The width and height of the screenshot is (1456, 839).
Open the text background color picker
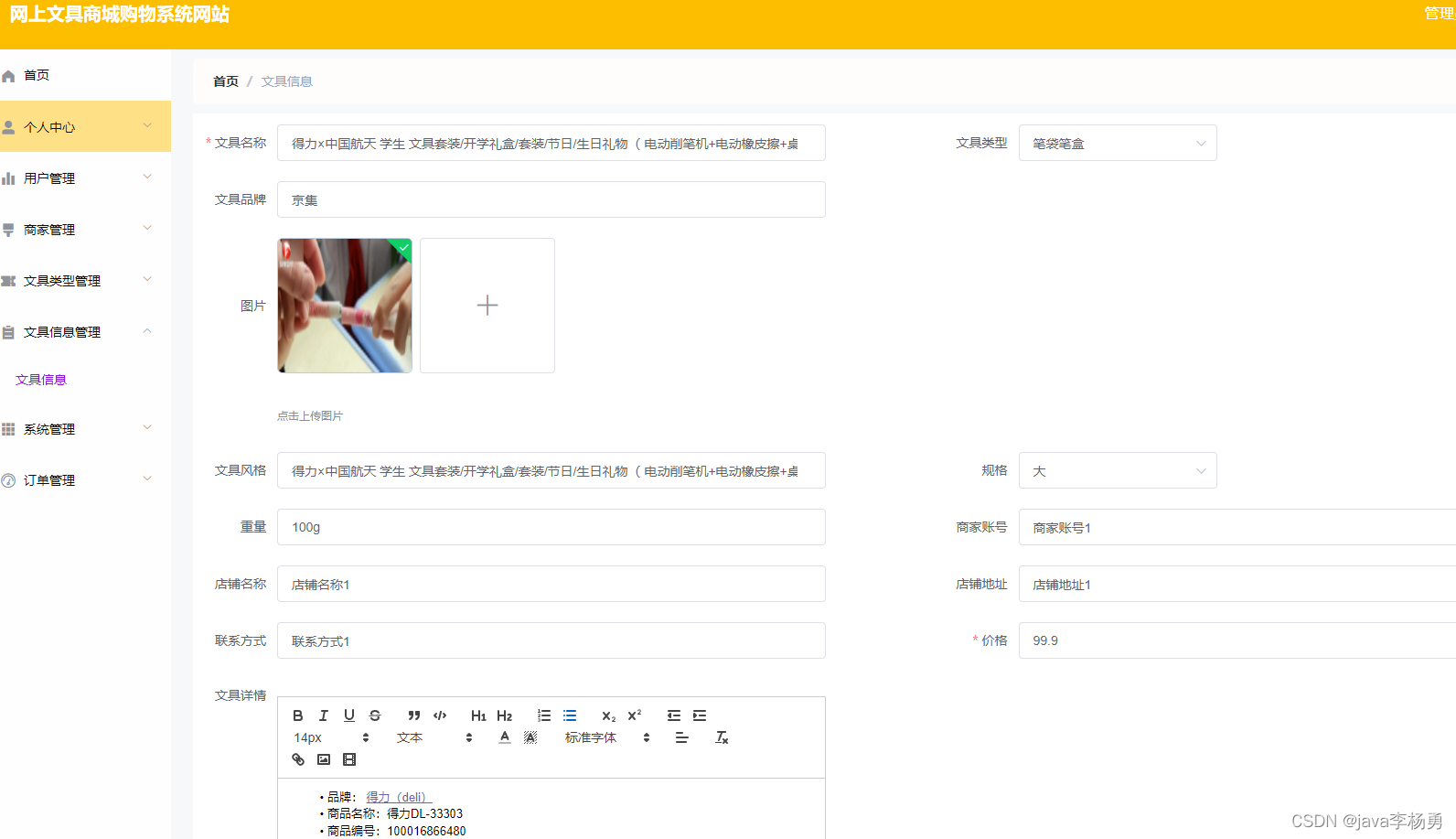pyautogui.click(x=530, y=737)
